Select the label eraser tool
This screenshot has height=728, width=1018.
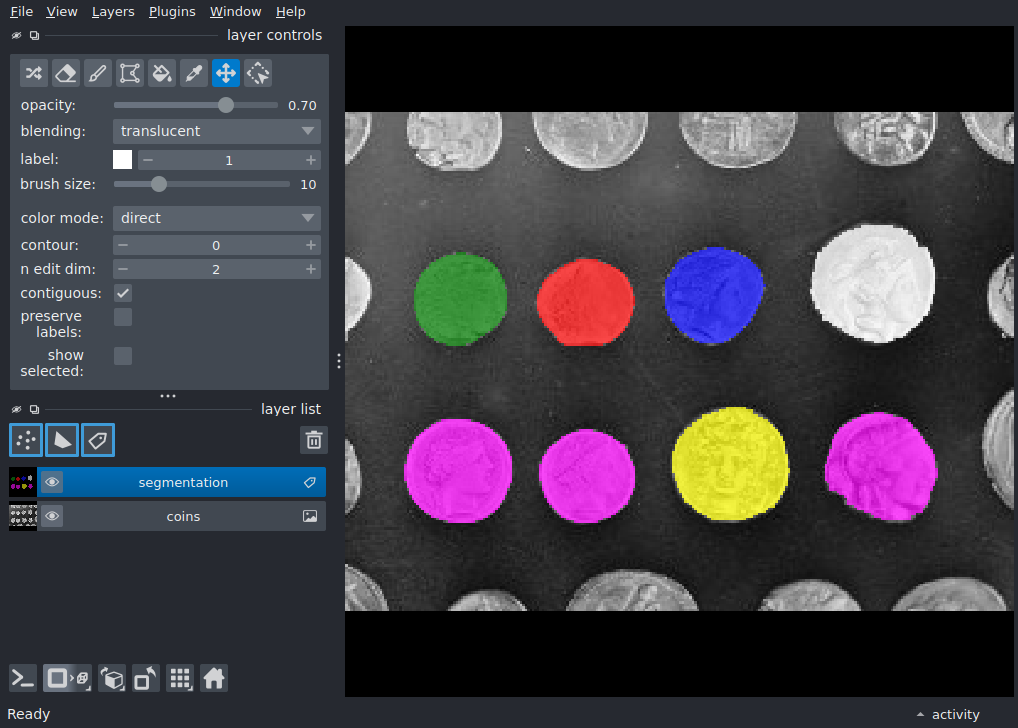pyautogui.click(x=66, y=73)
